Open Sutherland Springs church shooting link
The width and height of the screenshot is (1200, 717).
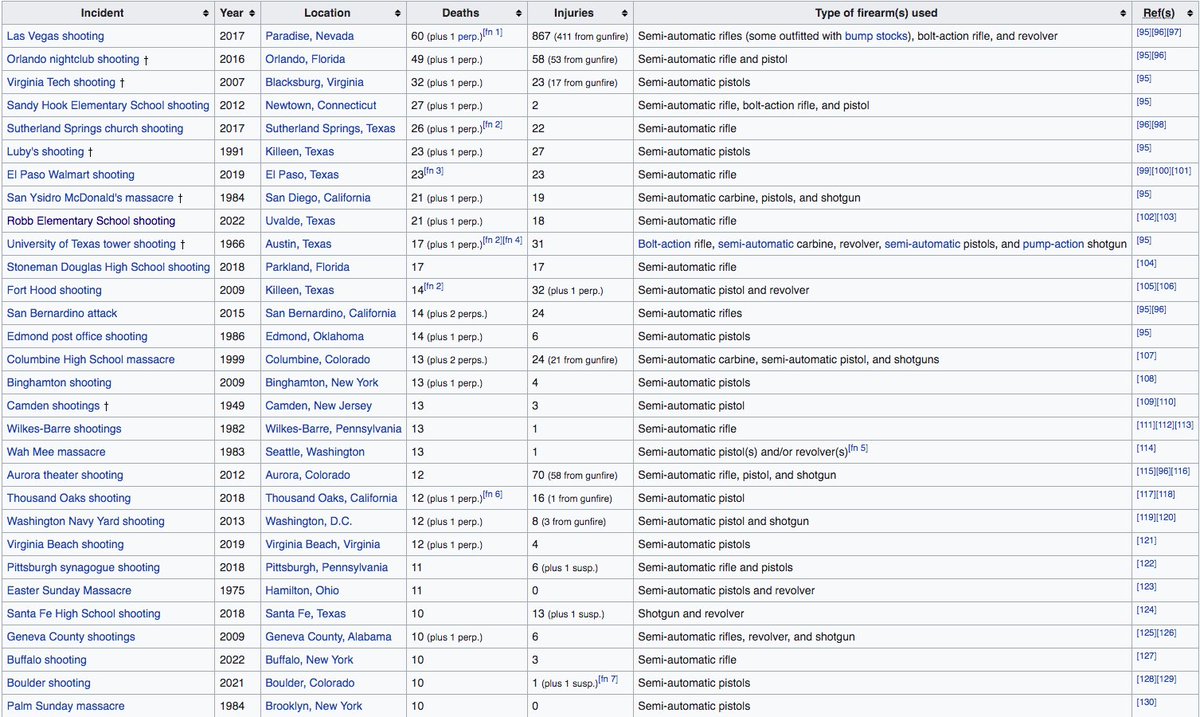pos(95,128)
